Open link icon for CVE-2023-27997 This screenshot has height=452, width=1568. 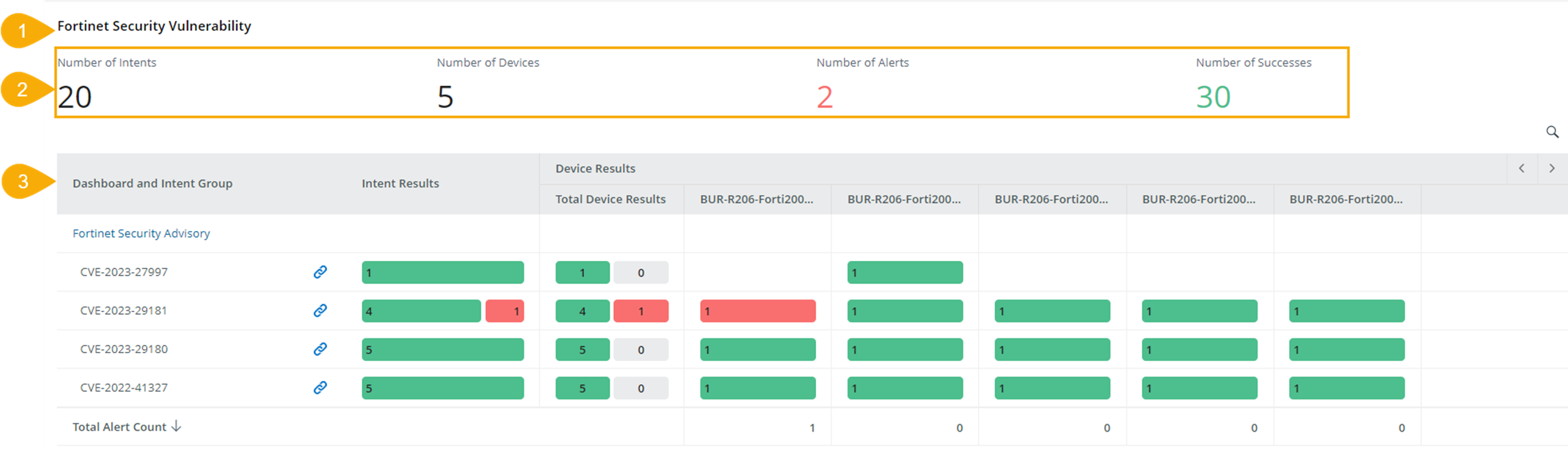point(320,272)
